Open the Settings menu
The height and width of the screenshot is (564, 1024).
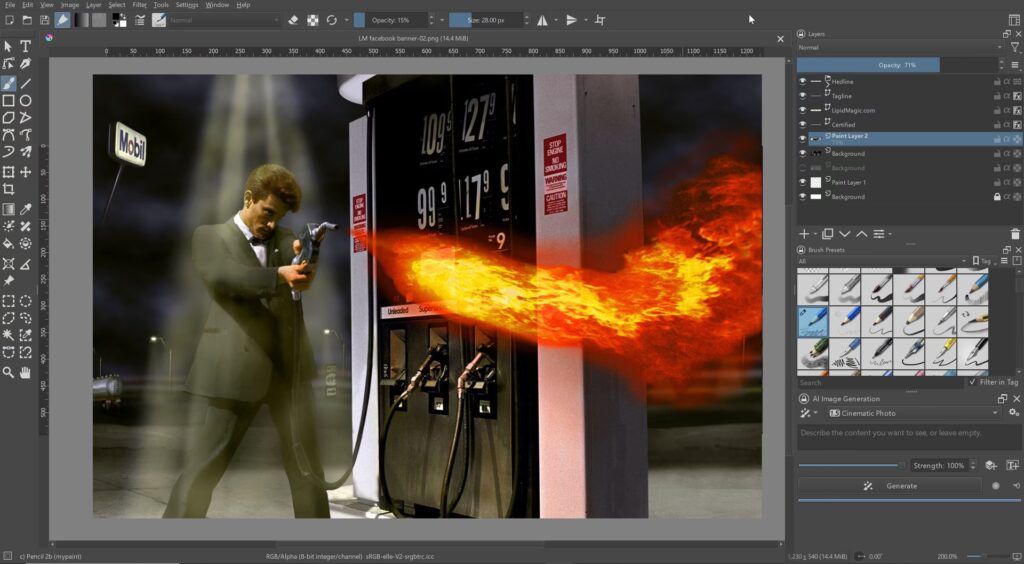point(187,5)
